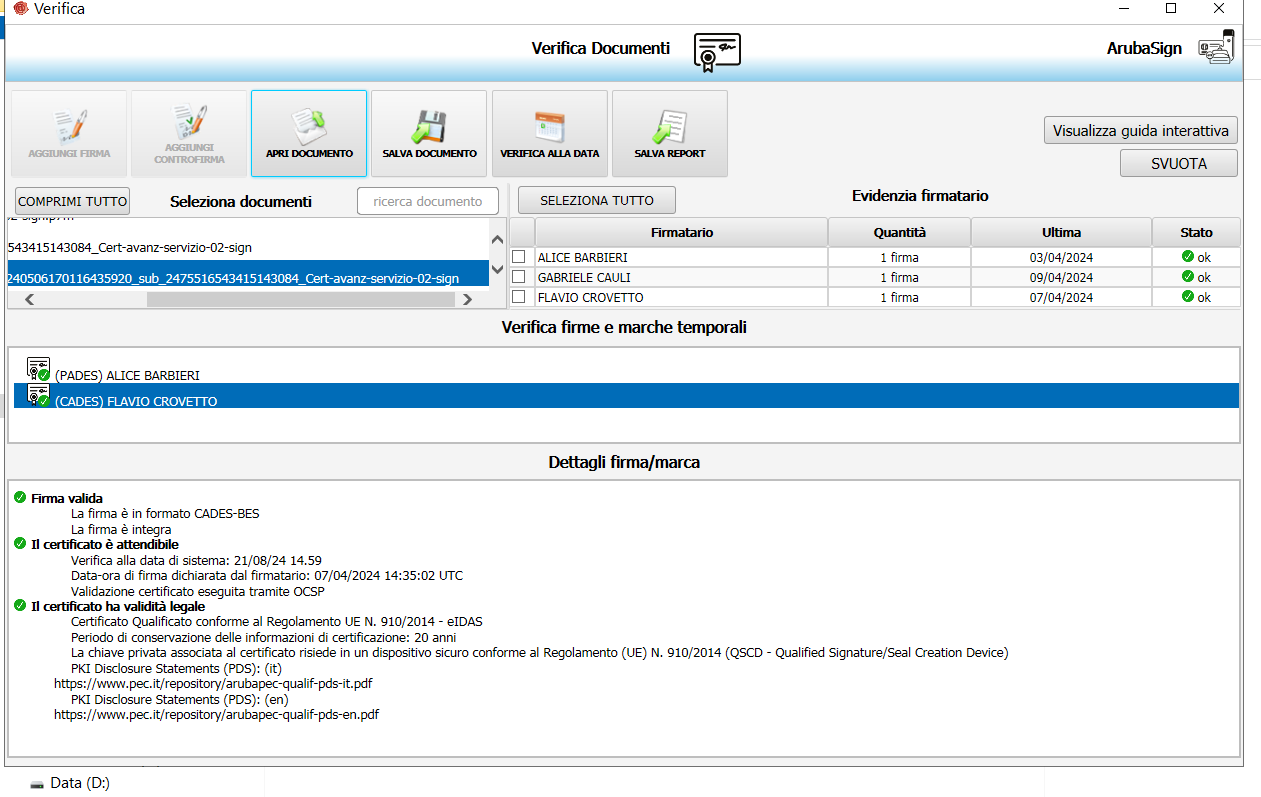Click the Verifica Documenti certificate icon
The image size is (1261, 797).
717,50
